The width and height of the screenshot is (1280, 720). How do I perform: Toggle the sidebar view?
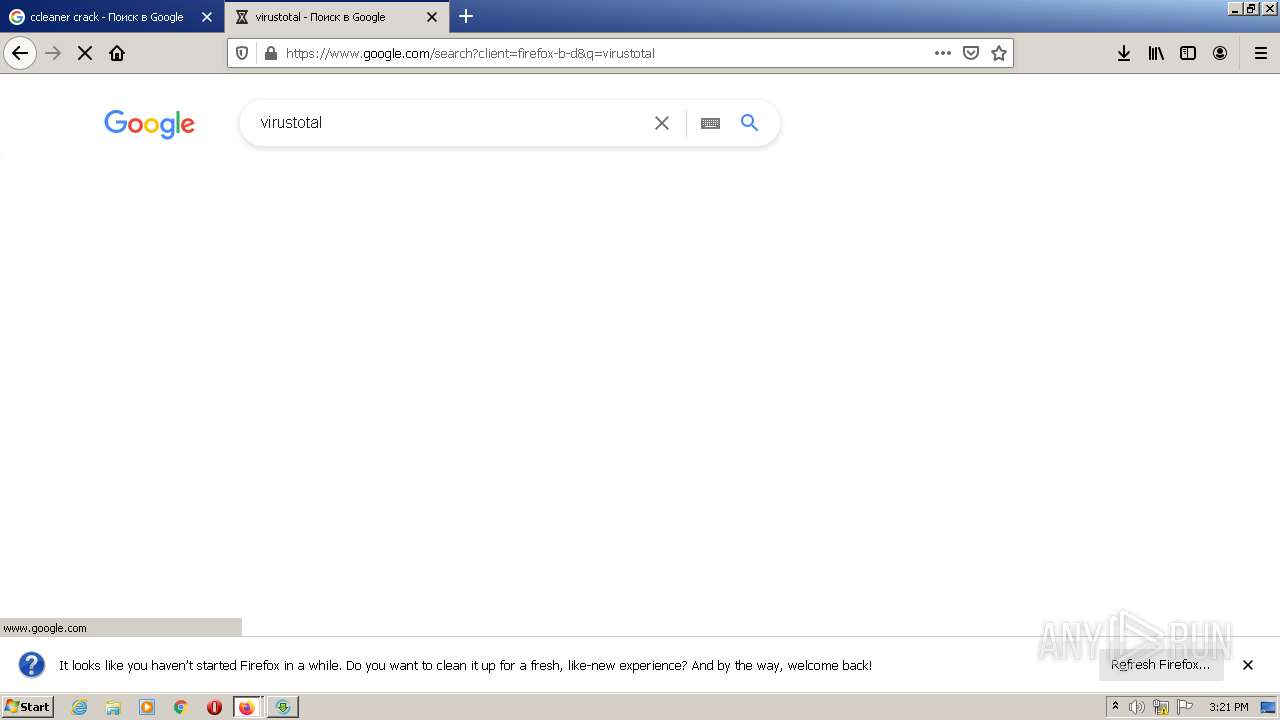click(1188, 53)
